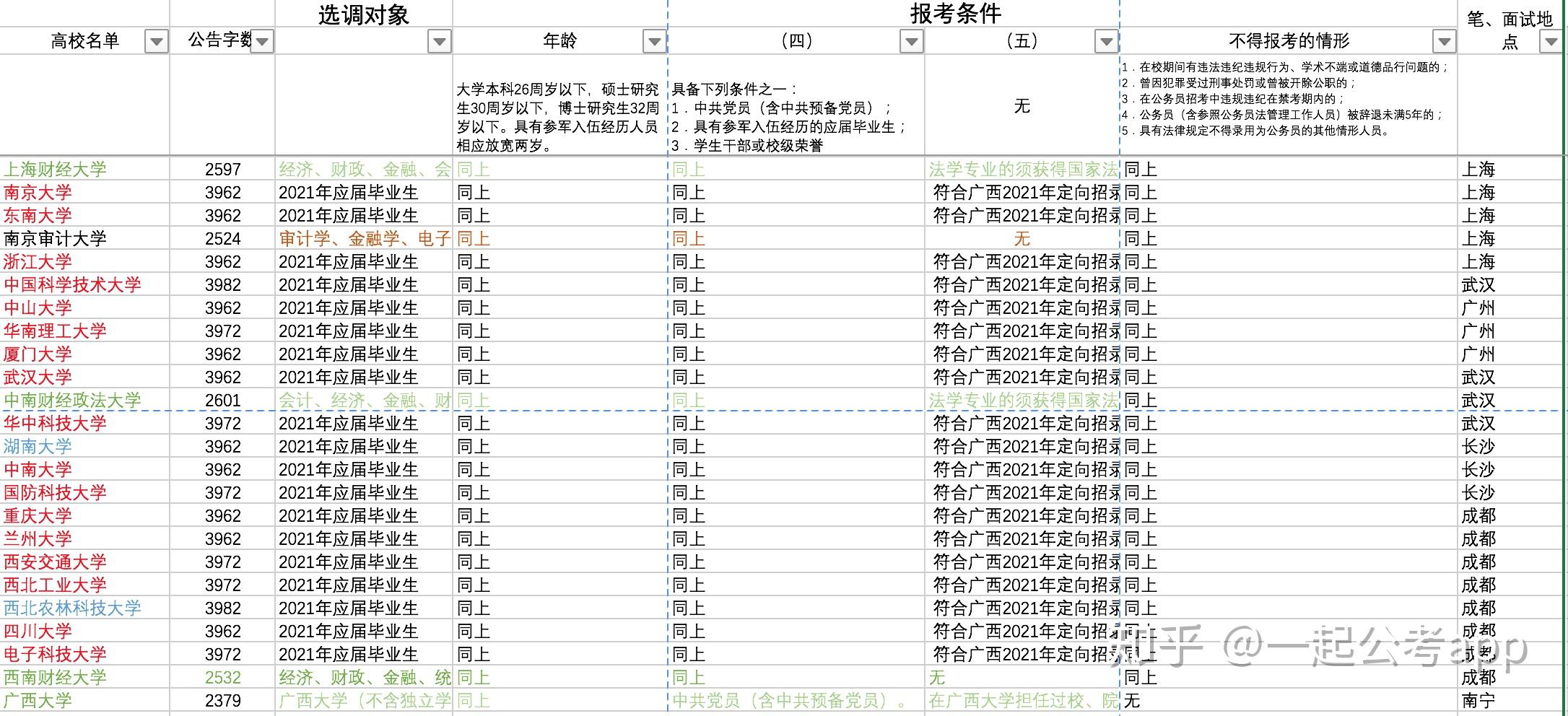Screen dimensions: 1568x716
Task: Select the 重庆大学 cell
Action: (85, 516)
